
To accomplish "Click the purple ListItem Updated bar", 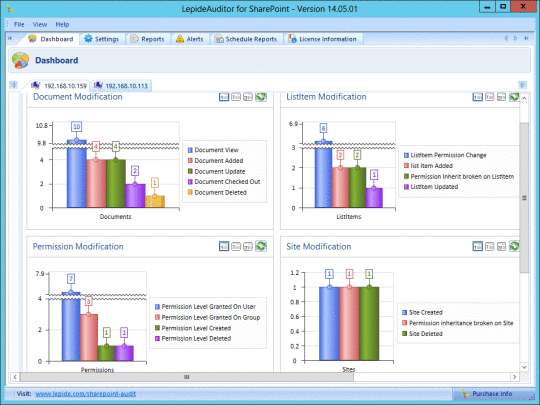I will 374,198.
